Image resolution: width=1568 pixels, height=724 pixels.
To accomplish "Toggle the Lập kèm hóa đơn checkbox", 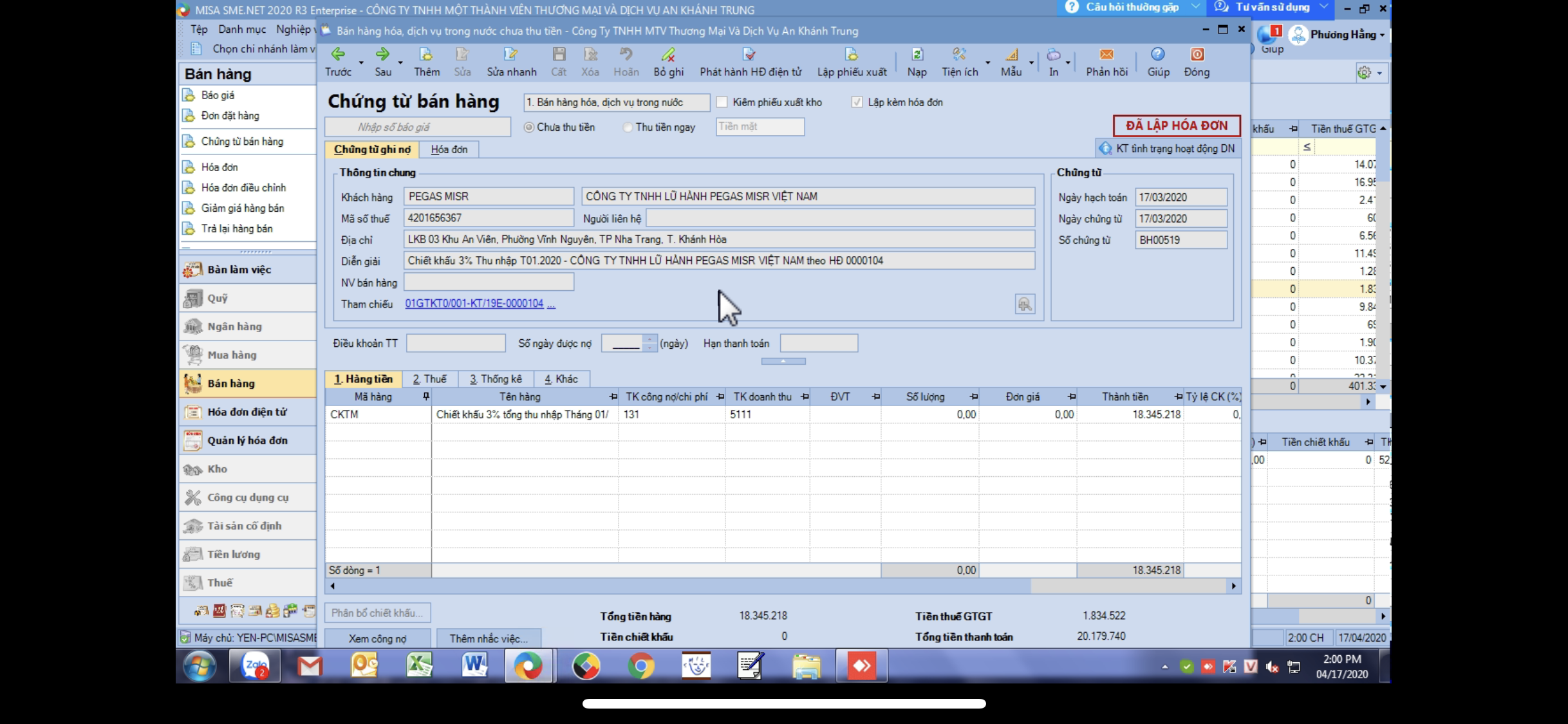I will (x=857, y=102).
